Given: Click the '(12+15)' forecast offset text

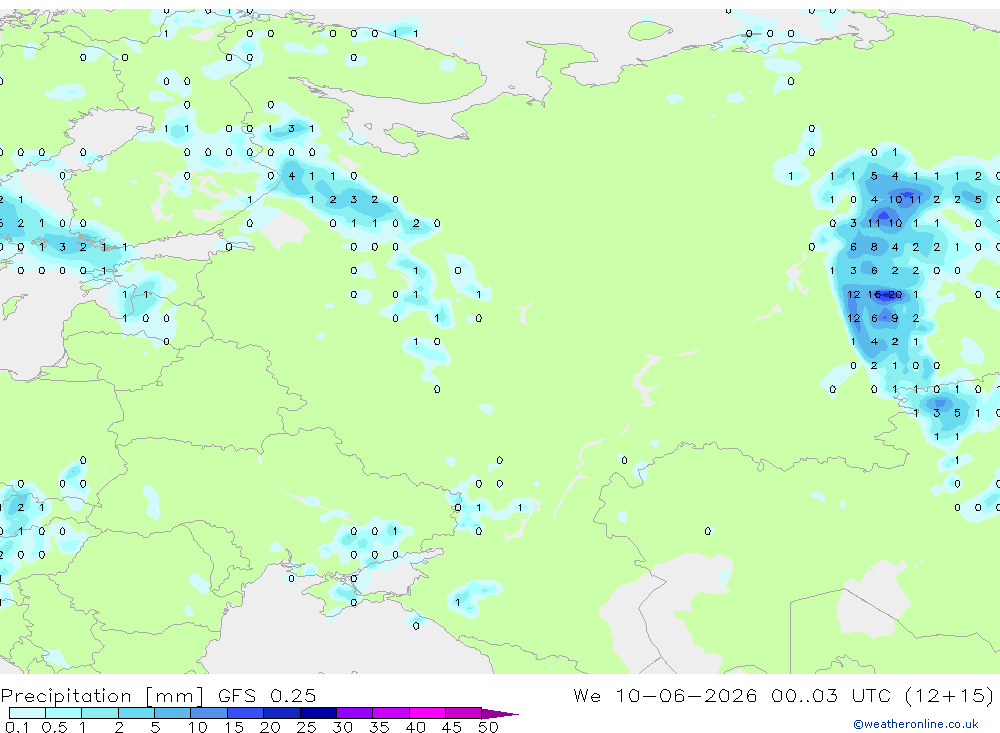Looking at the screenshot, I should coord(949,696).
